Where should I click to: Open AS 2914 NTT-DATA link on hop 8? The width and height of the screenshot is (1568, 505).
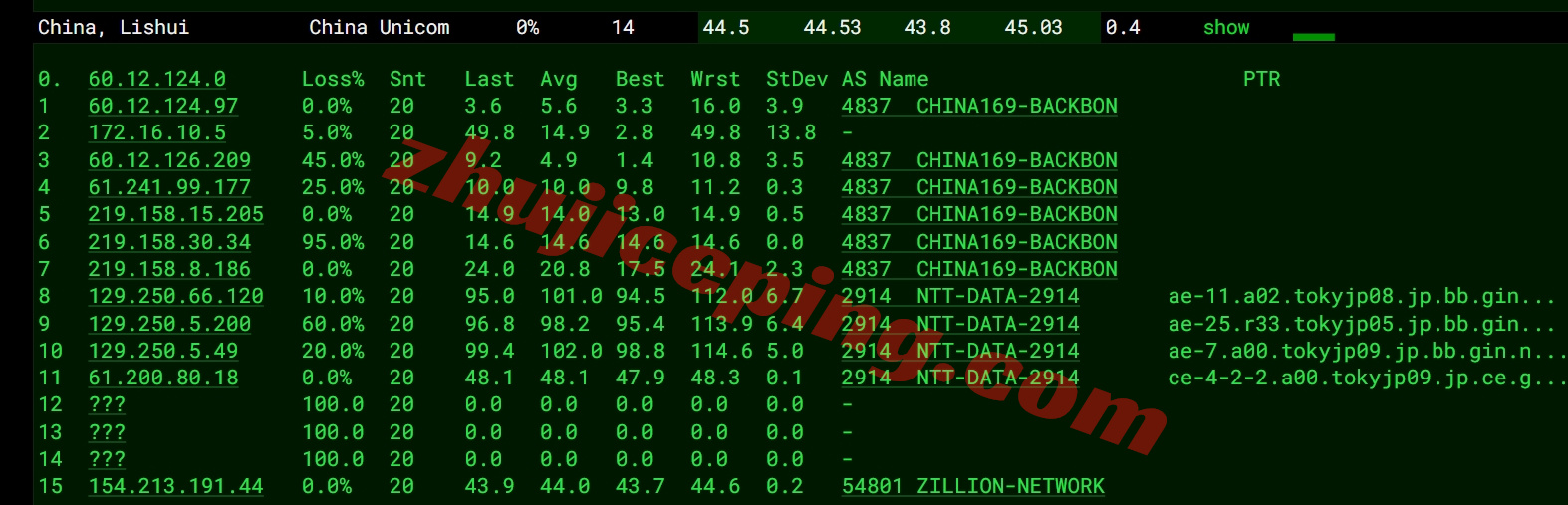[960, 296]
